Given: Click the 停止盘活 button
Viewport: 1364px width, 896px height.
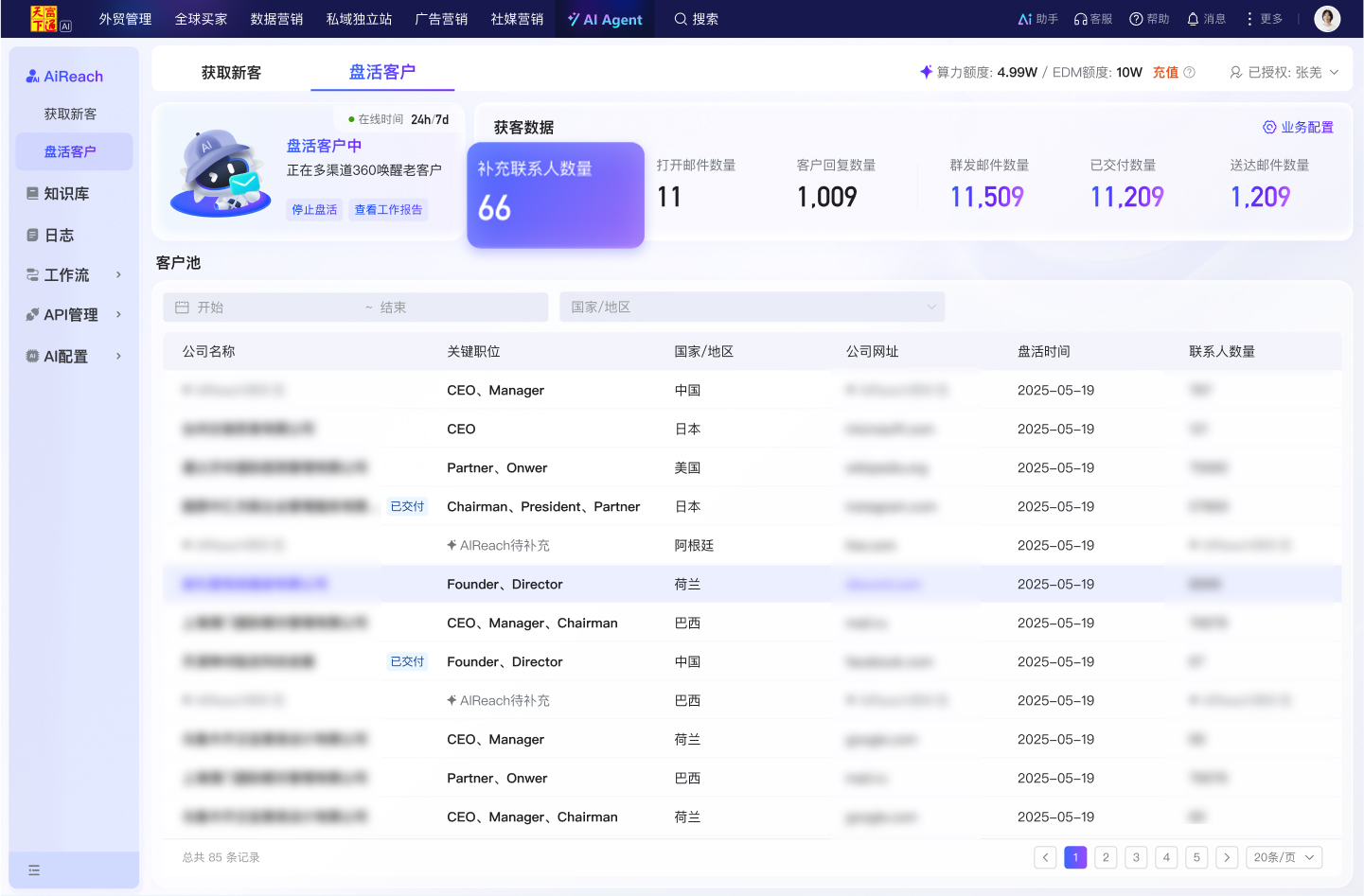Looking at the screenshot, I should click(314, 210).
